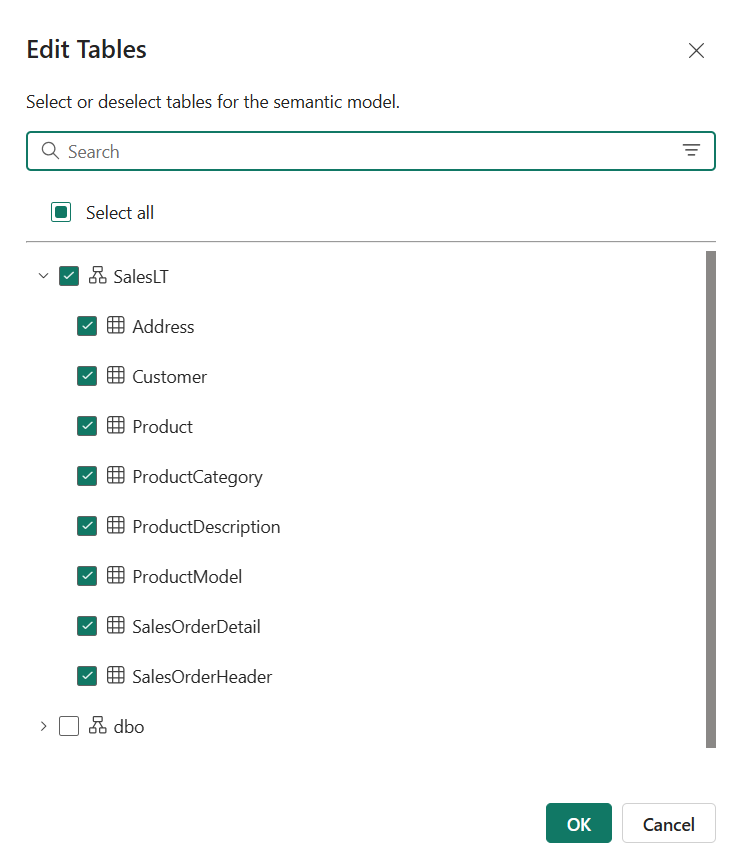This screenshot has height=867, width=740.
Task: Select the ProductModel table label
Action: pos(187,576)
